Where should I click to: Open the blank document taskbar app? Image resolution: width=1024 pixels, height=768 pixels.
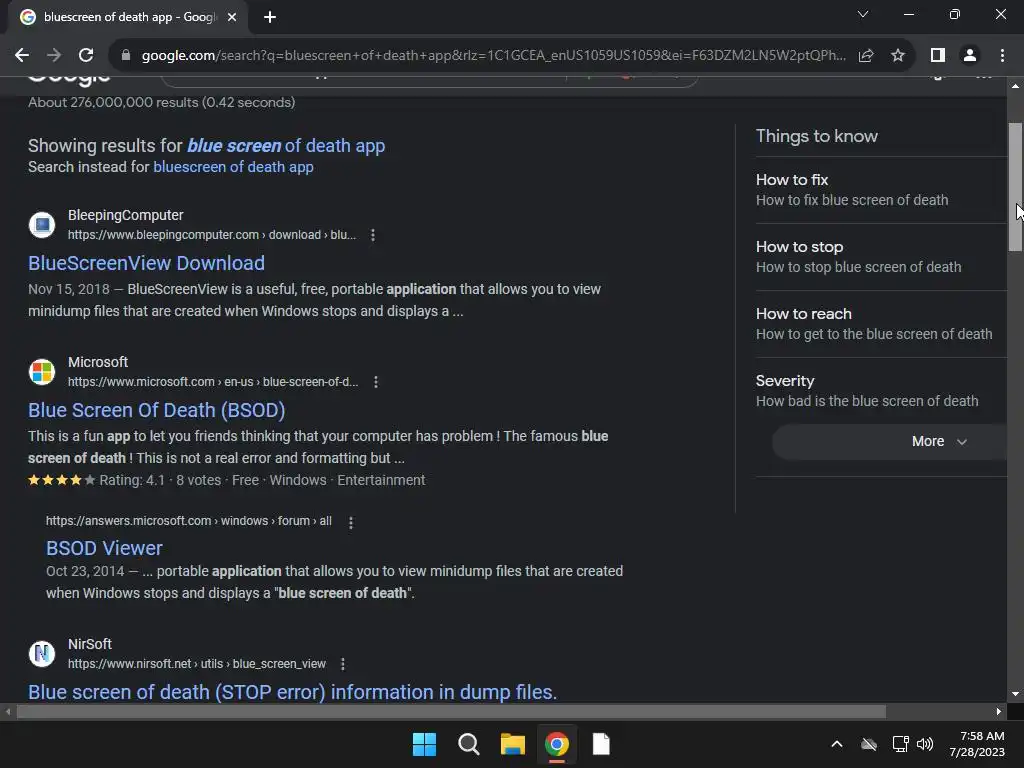pos(601,744)
